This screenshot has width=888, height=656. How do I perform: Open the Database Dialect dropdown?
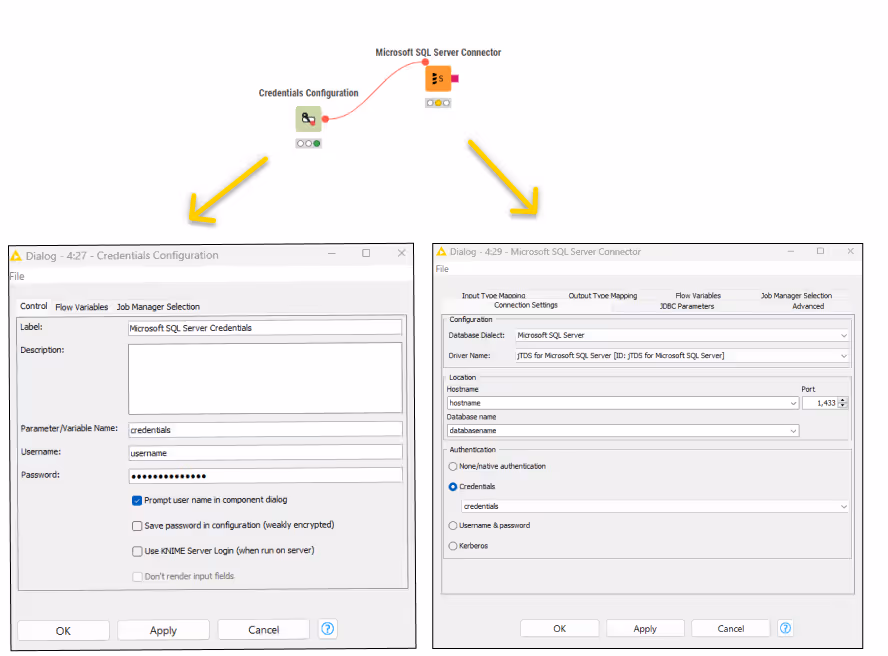[x=845, y=335]
